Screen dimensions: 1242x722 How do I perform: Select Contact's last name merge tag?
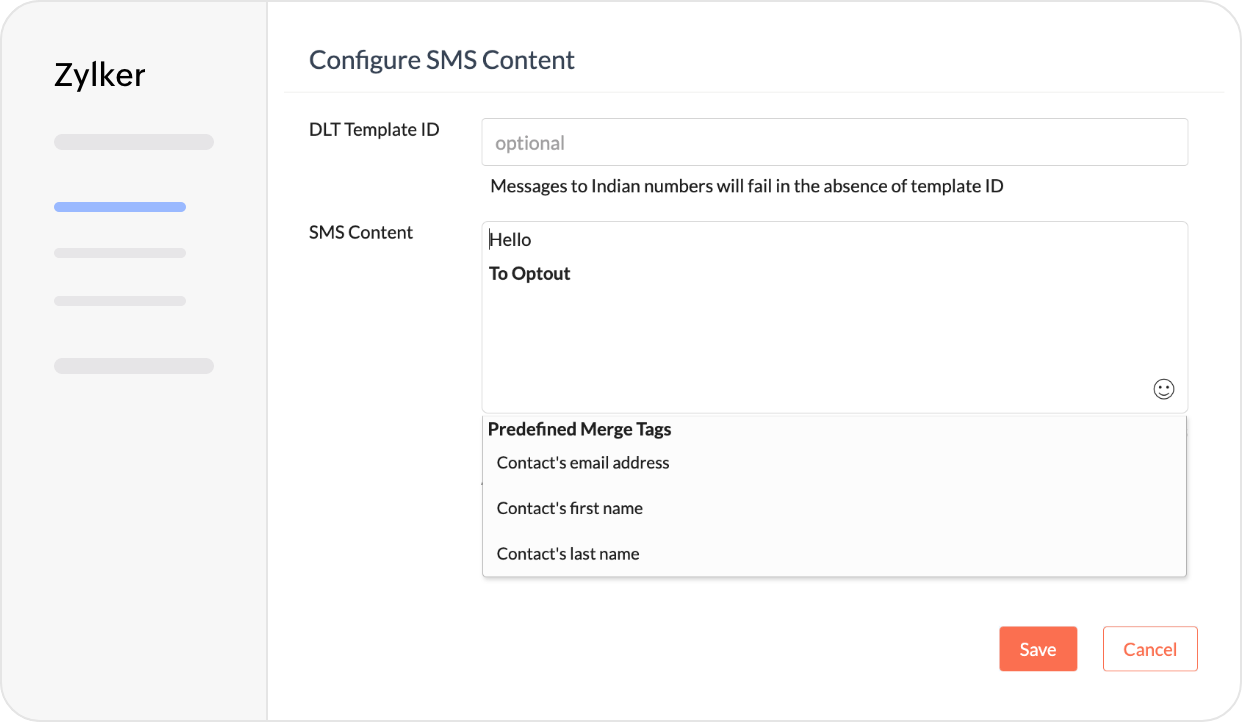568,554
